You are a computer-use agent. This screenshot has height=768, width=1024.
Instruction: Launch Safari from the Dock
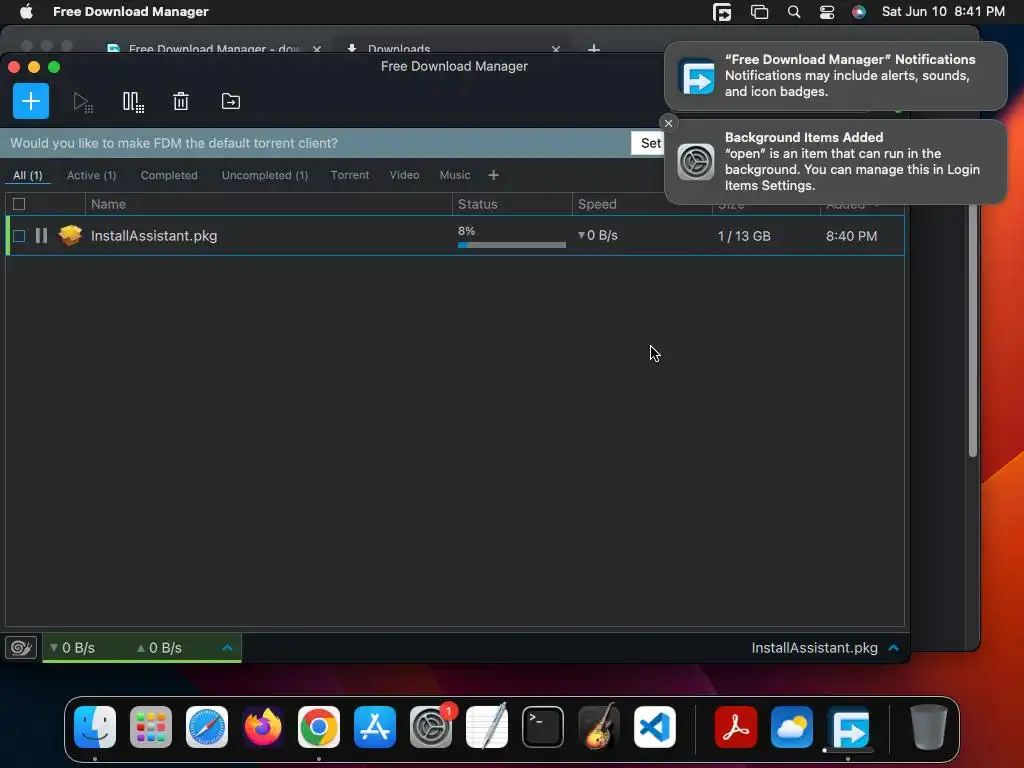[207, 727]
